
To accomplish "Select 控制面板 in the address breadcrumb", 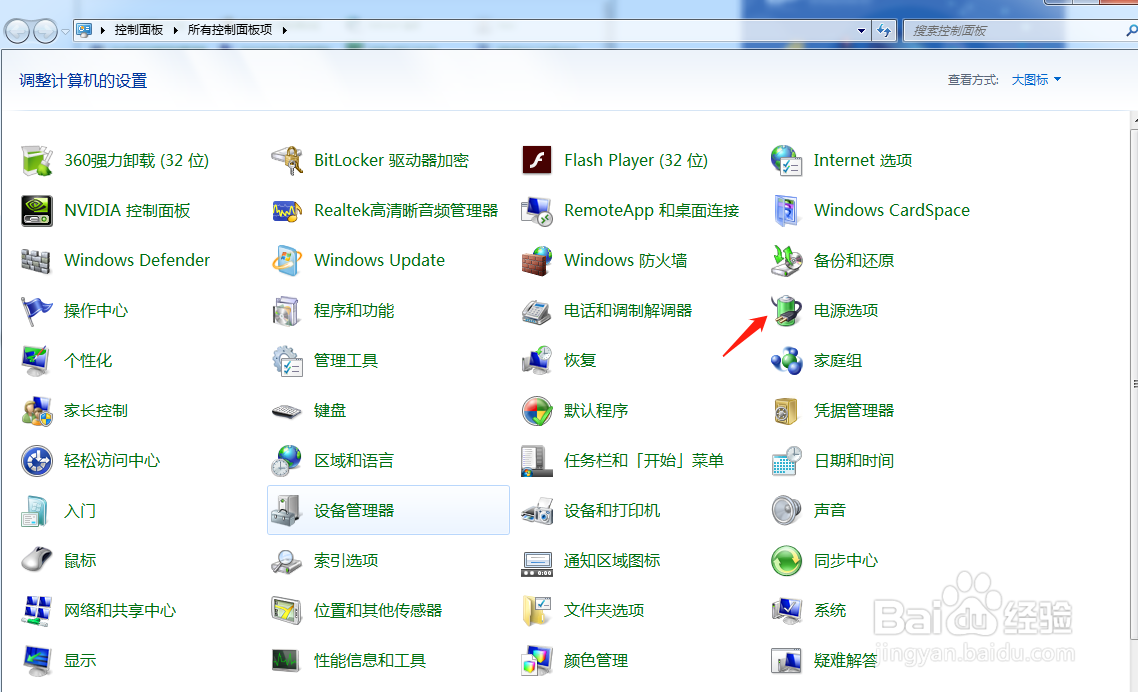I will [139, 30].
